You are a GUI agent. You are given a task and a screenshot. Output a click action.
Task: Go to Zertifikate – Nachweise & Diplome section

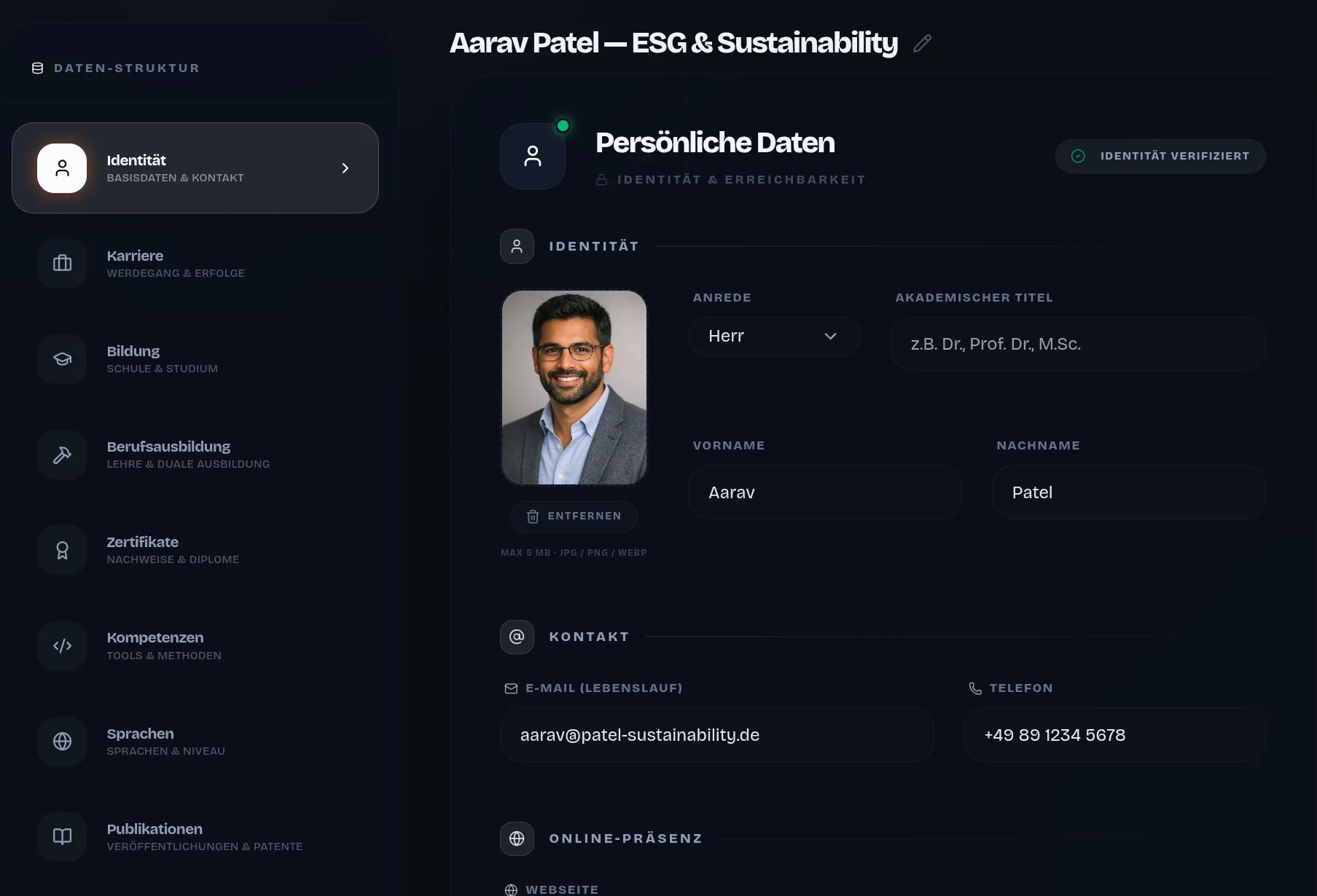click(x=195, y=550)
